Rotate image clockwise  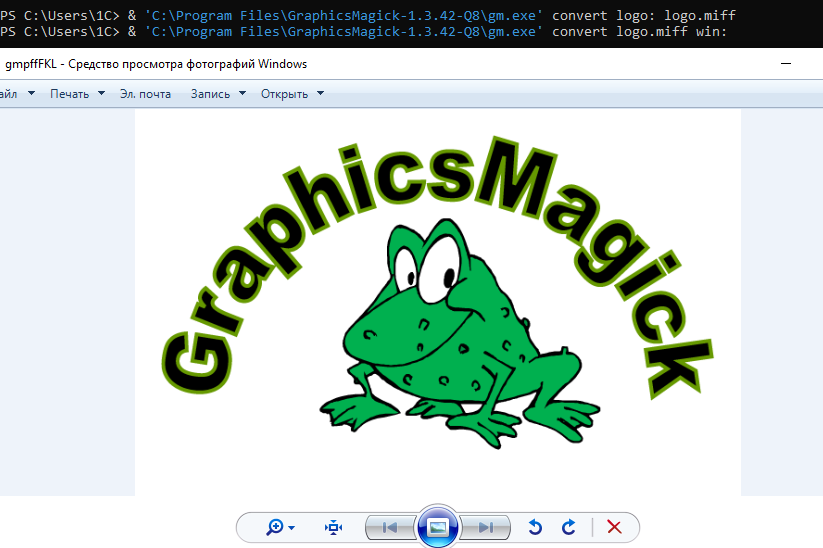tap(568, 526)
